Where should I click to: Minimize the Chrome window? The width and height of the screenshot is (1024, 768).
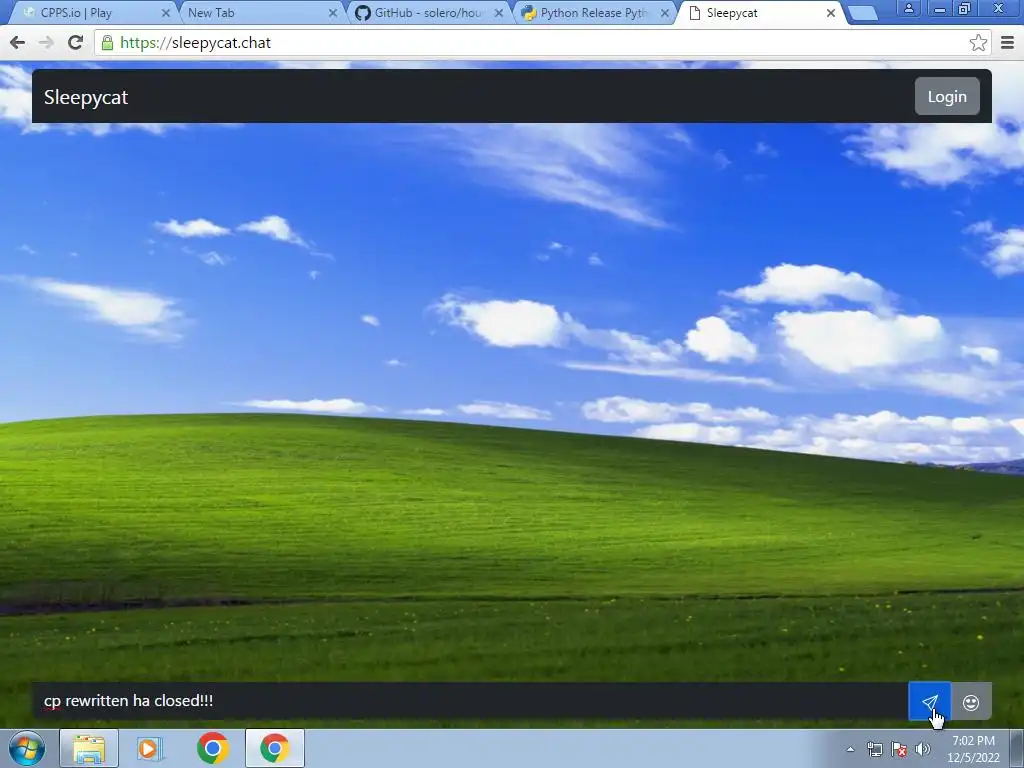point(940,8)
